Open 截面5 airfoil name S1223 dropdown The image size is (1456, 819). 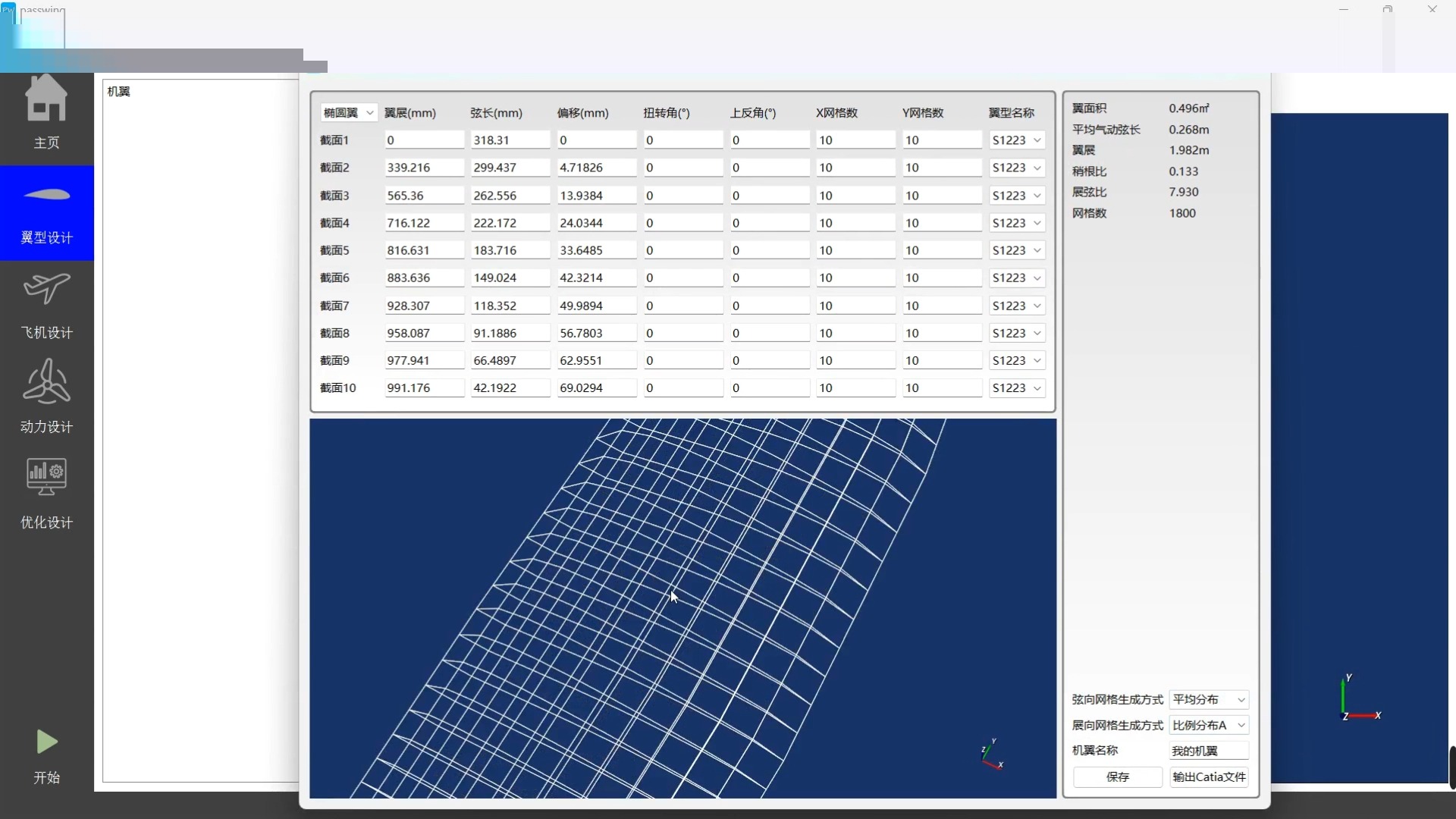click(x=1016, y=250)
